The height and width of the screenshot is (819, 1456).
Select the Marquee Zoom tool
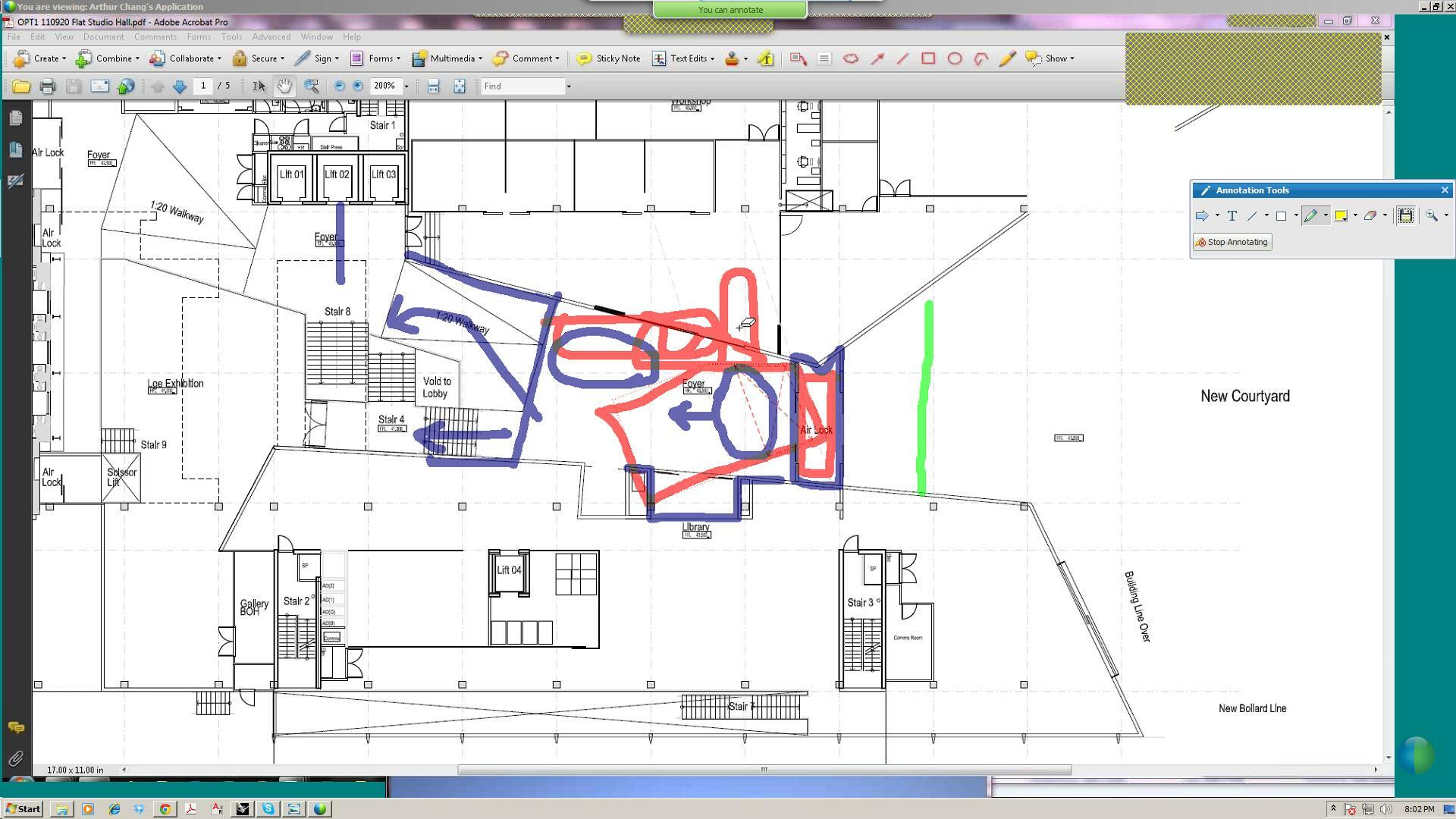[312, 86]
